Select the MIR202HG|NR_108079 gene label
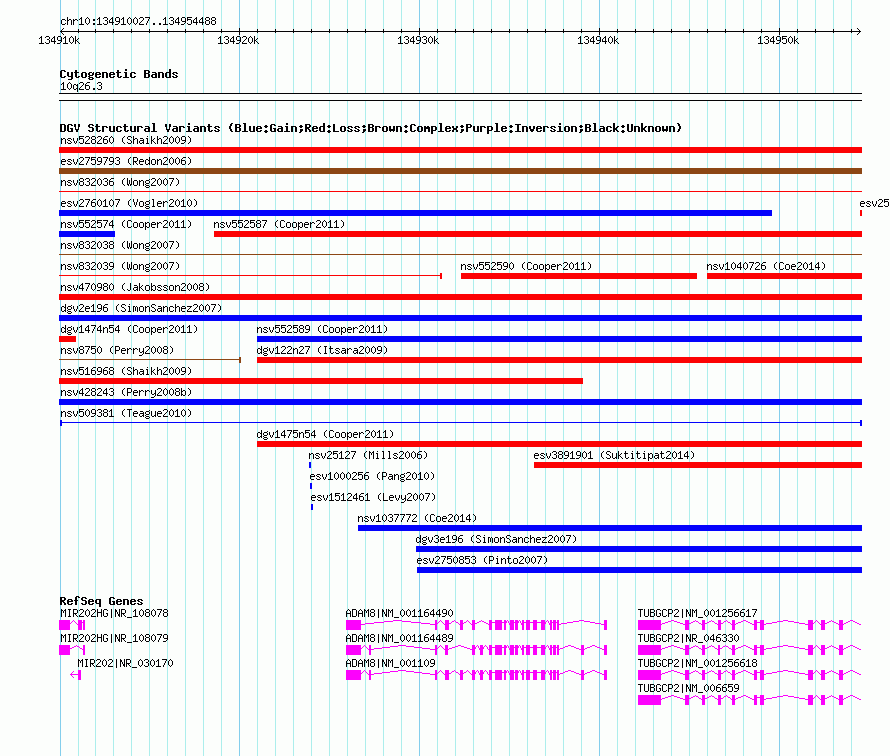 coord(114,638)
